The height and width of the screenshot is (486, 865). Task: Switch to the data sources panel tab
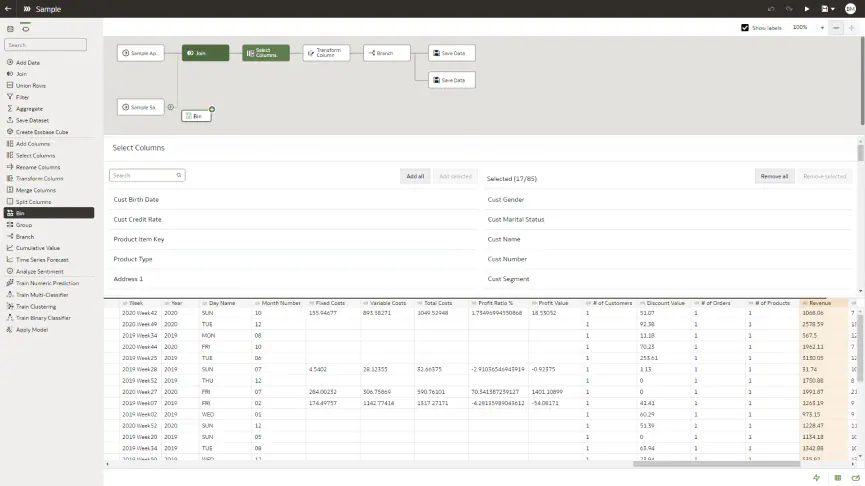coord(10,28)
